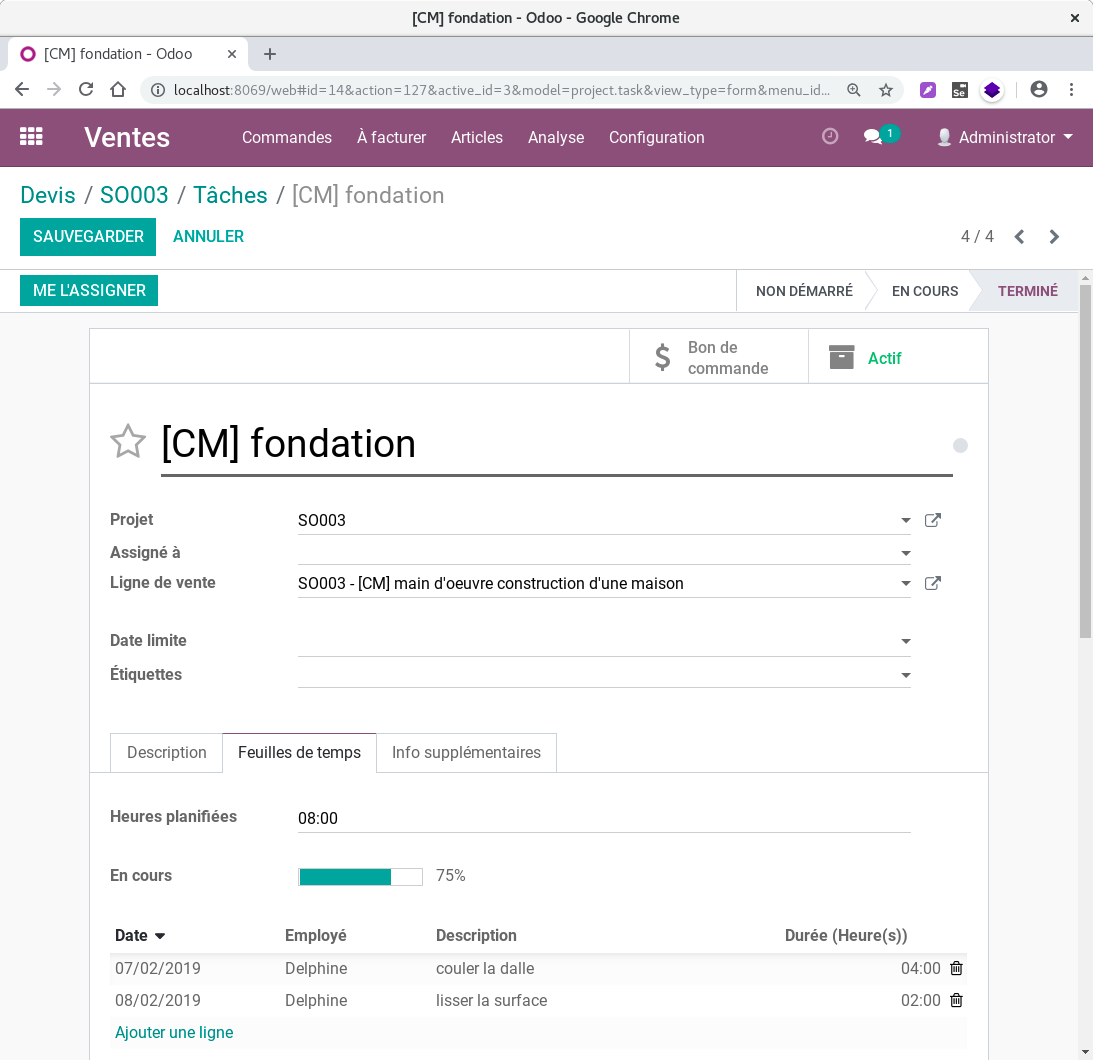
Task: Delete the 'couler la dalle' timesheet line
Action: pos(956,968)
